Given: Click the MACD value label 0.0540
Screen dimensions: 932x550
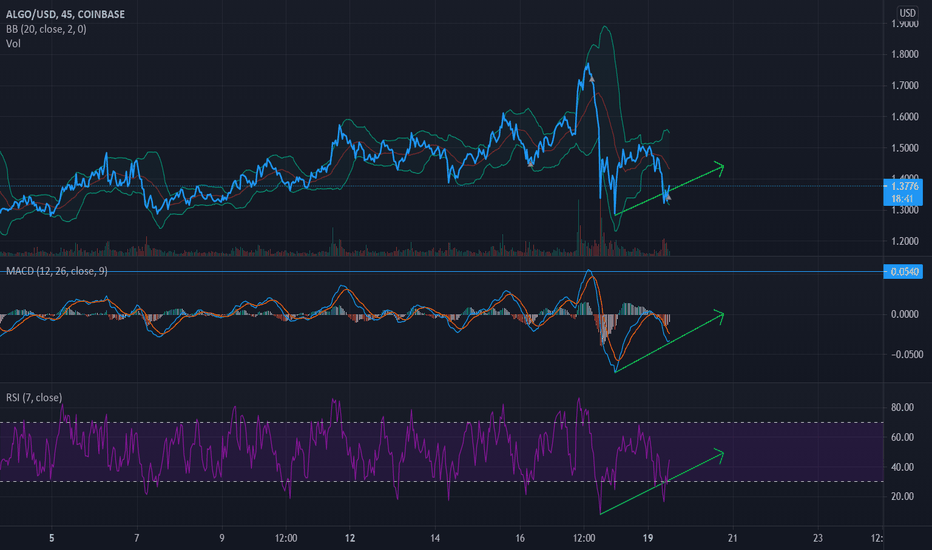Looking at the screenshot, I should [x=903, y=272].
